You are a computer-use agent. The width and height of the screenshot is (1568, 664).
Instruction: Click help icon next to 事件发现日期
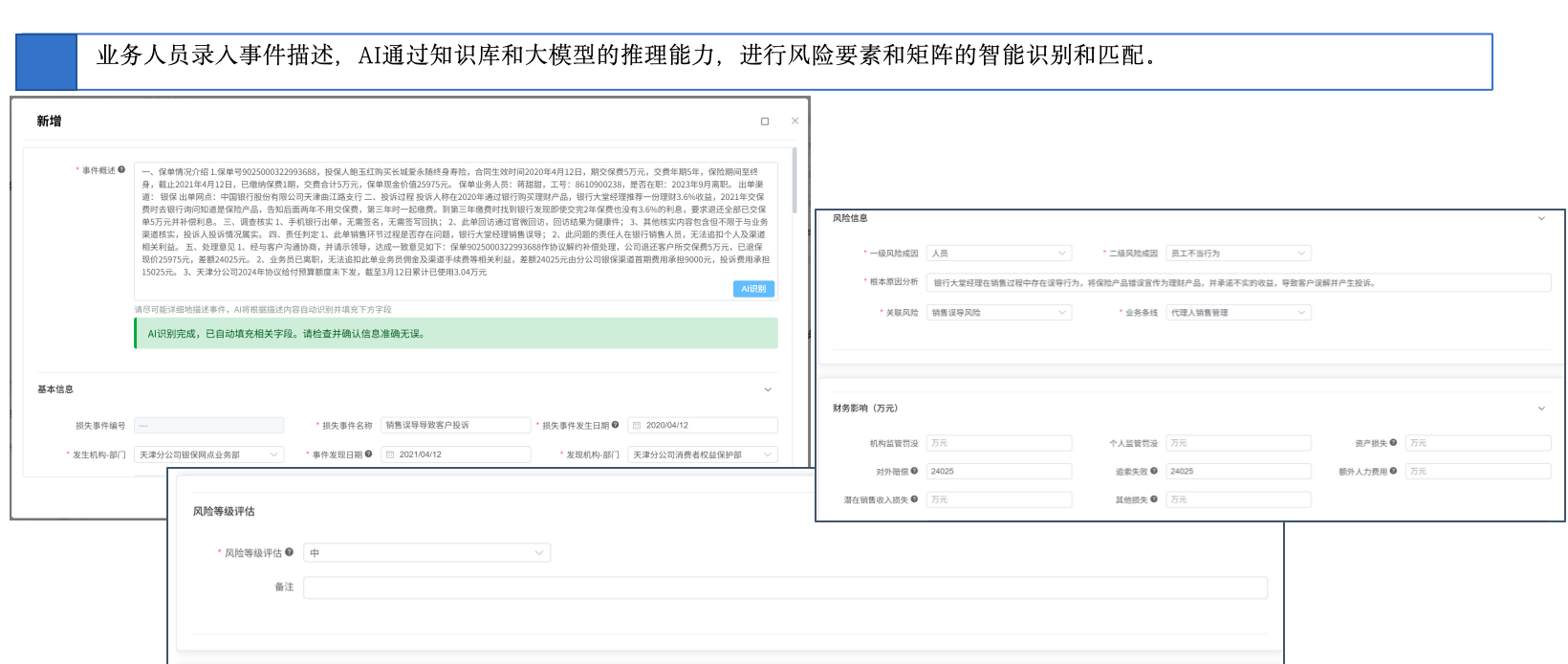tap(369, 454)
